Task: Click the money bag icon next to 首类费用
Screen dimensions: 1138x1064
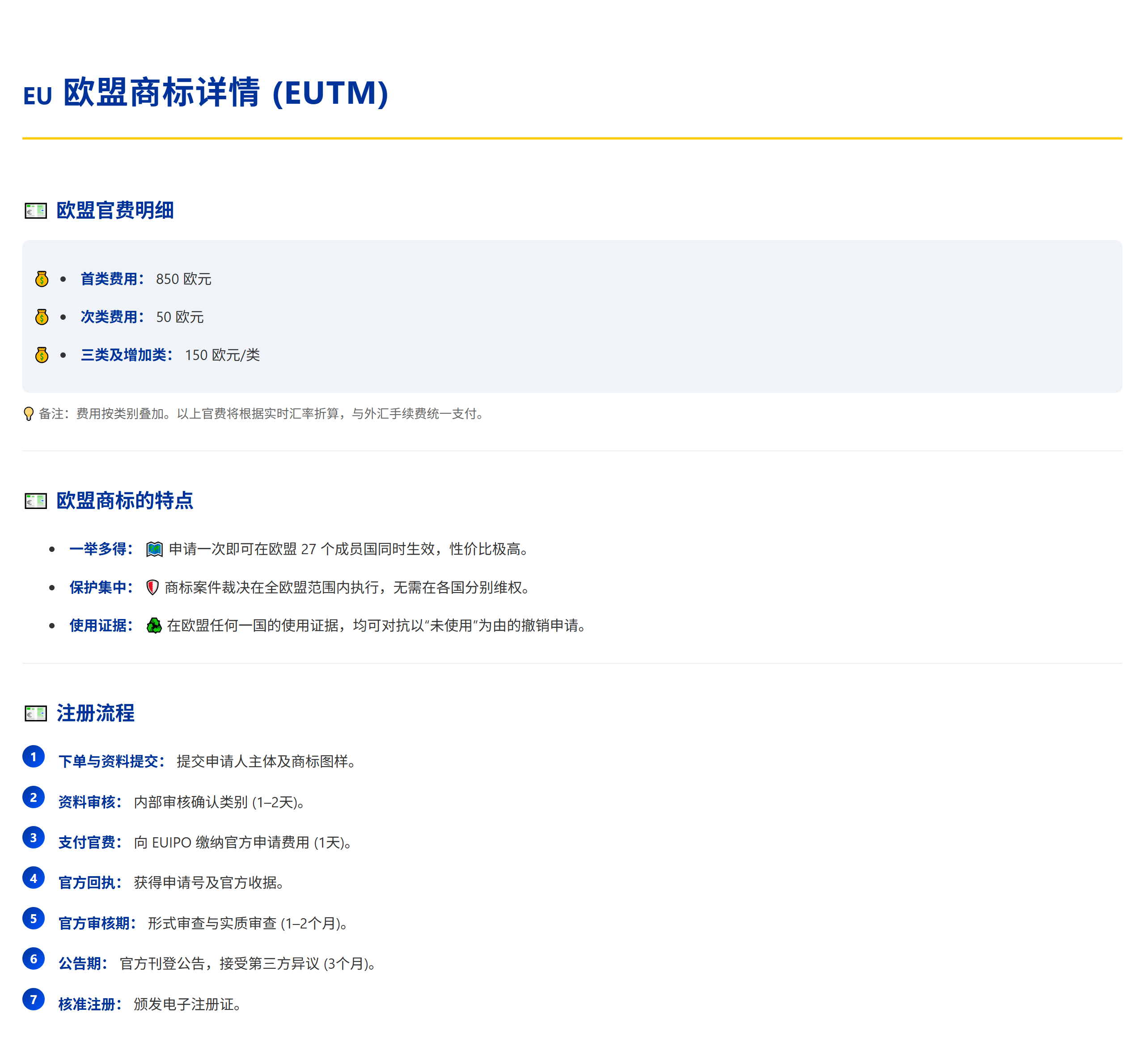Action: pos(42,279)
